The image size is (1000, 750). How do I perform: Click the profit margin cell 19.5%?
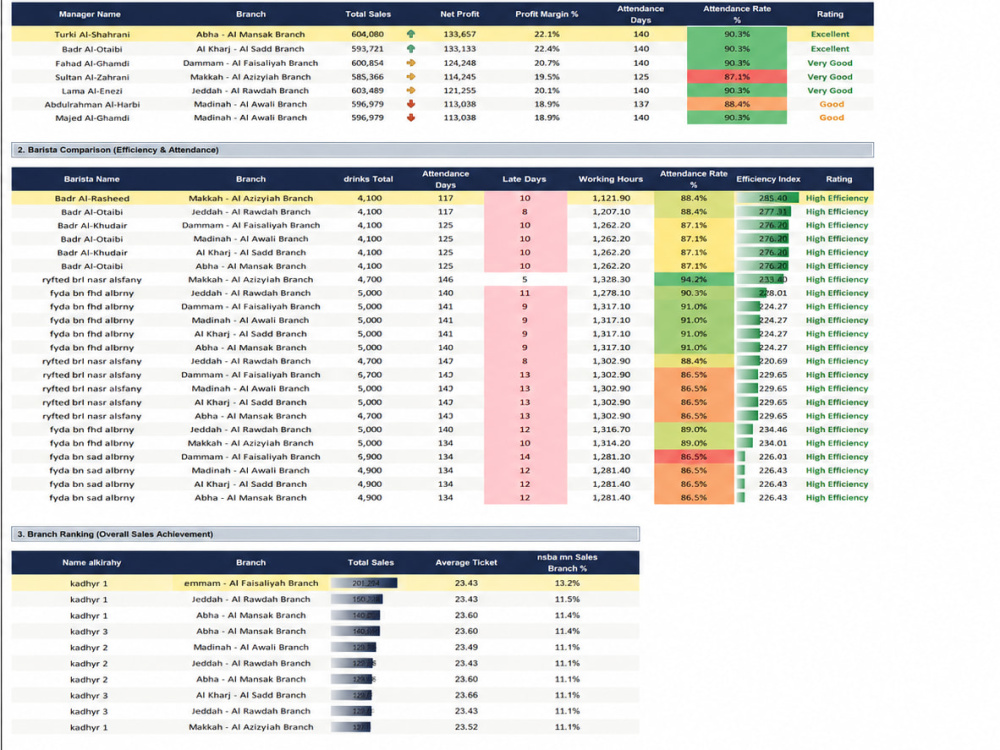tap(547, 77)
